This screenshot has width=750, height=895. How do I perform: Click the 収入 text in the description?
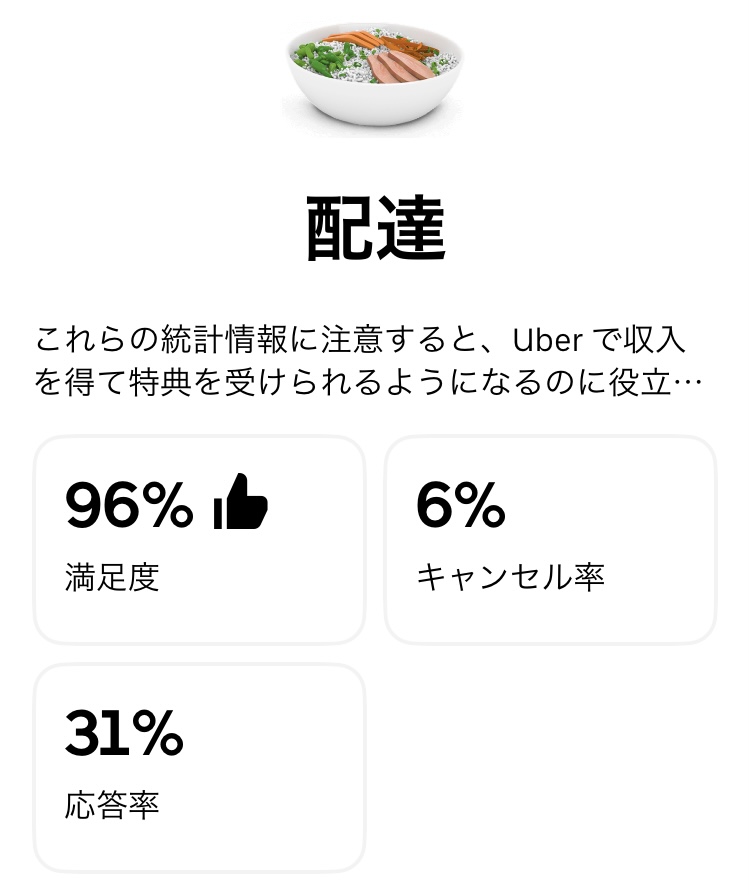[662, 340]
